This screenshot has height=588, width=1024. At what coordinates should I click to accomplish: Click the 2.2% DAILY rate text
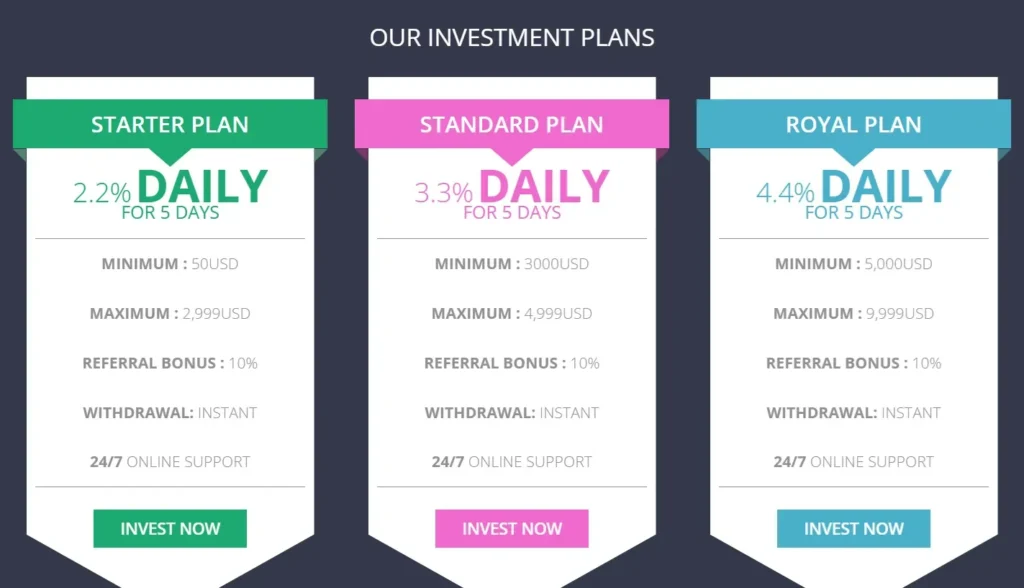tap(170, 185)
